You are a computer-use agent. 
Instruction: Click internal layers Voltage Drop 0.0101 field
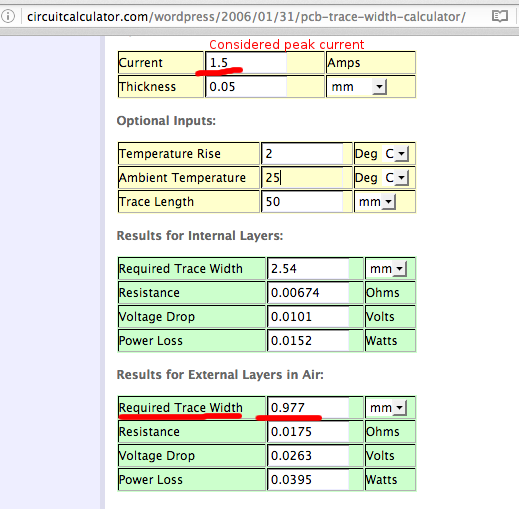pos(308,316)
